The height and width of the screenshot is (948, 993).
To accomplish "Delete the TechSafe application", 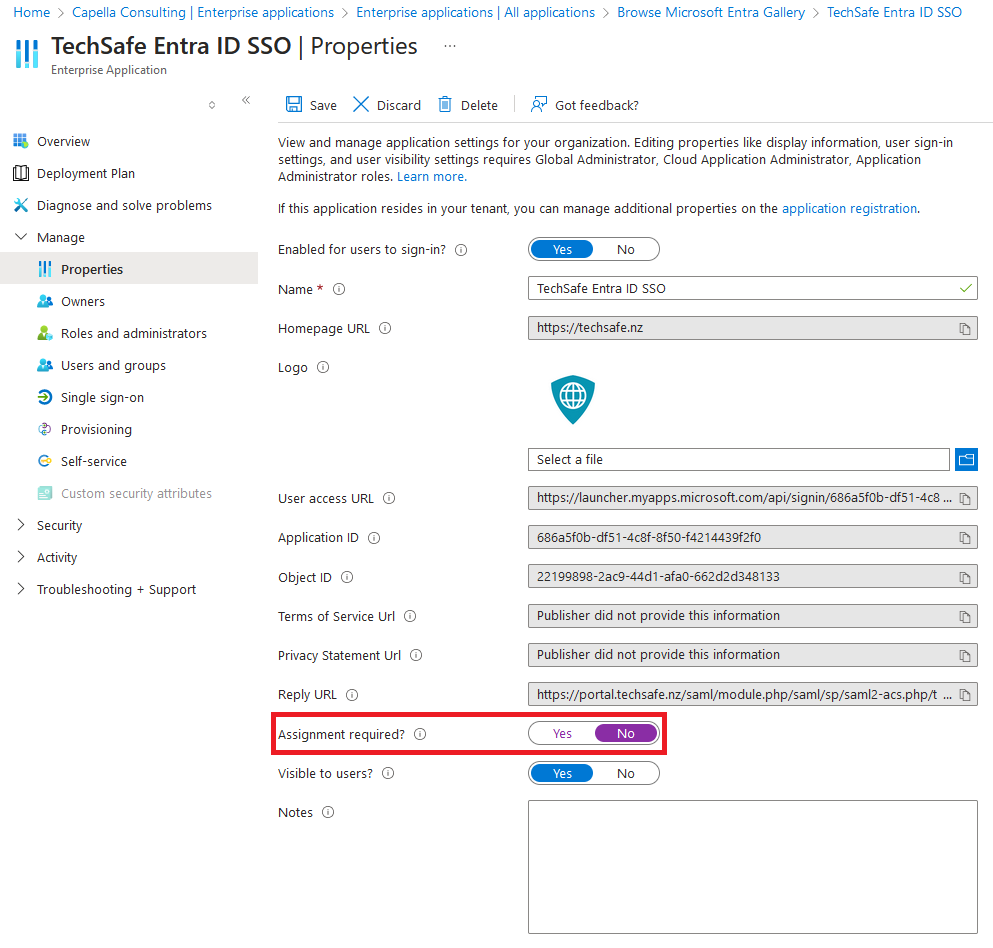I will [468, 104].
